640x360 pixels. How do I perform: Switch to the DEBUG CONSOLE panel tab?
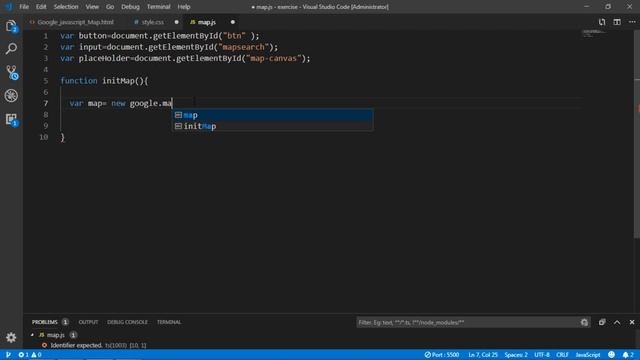pyautogui.click(x=127, y=322)
